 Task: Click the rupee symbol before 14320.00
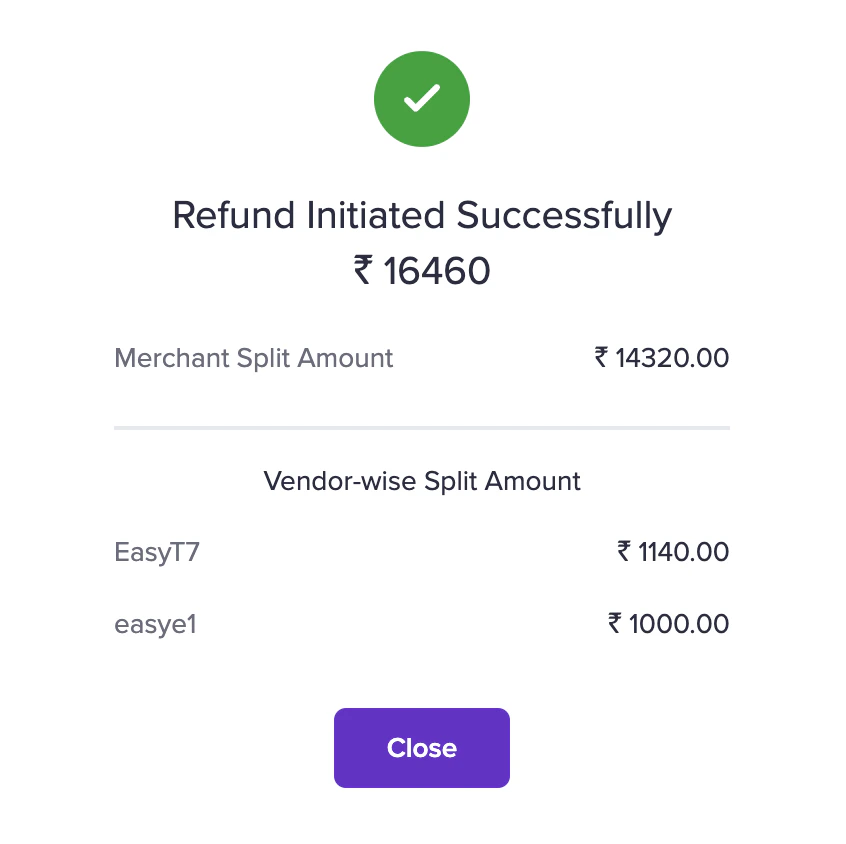pyautogui.click(x=601, y=358)
